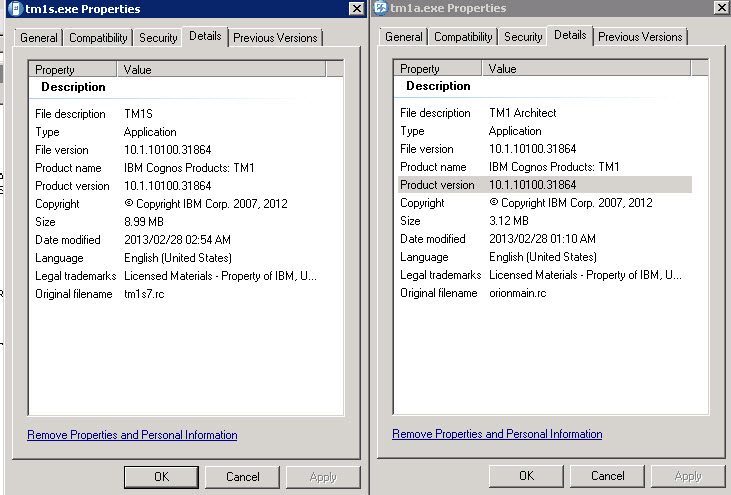Viewport: 731px width, 495px height.
Task: Click Cancel in tm1s.exe Properties
Action: tap(242, 477)
